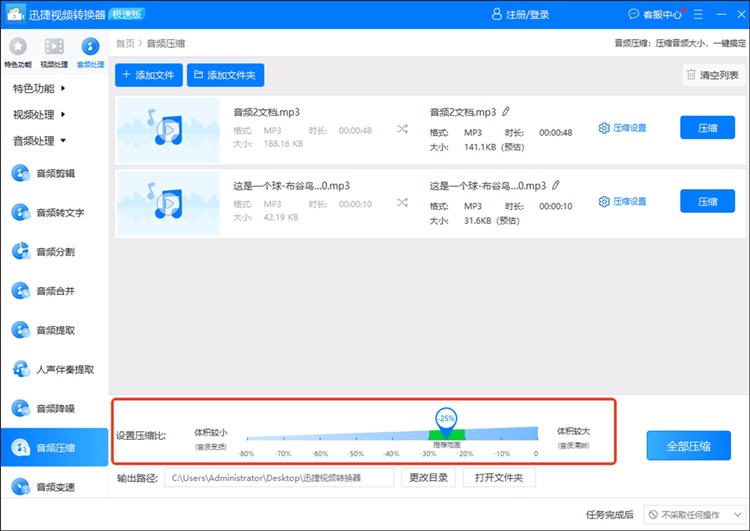Click the 音频压缩 sidebar icon
The height and width of the screenshot is (531, 750).
pyautogui.click(x=21, y=448)
